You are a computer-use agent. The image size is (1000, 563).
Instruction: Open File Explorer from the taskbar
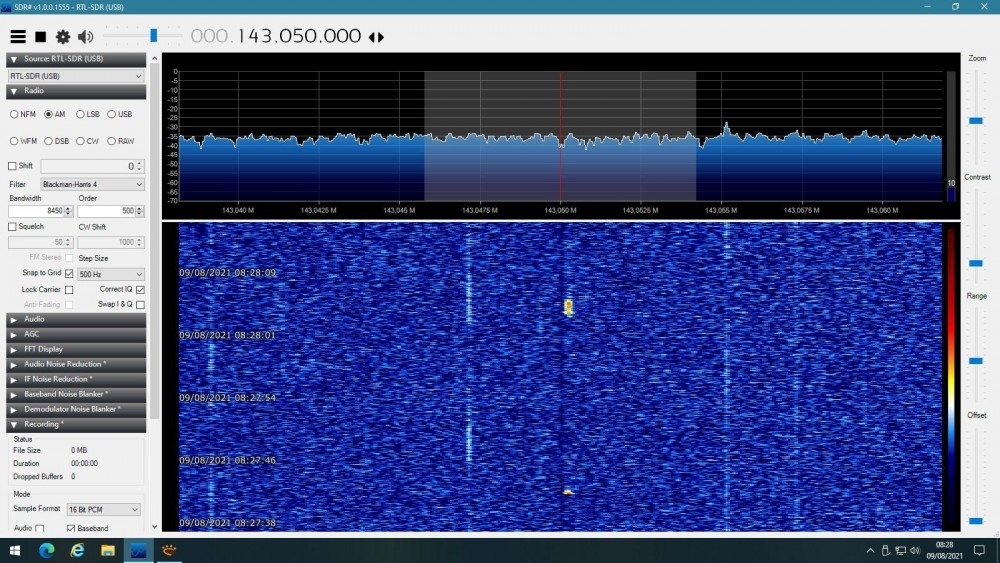[x=108, y=551]
